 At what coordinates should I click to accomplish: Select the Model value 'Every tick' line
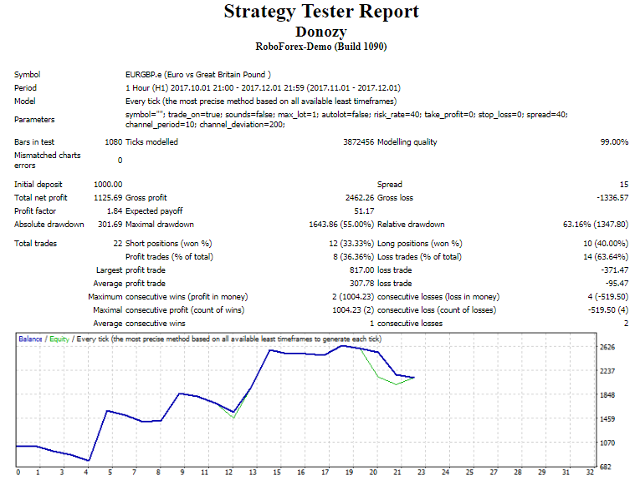[261, 101]
